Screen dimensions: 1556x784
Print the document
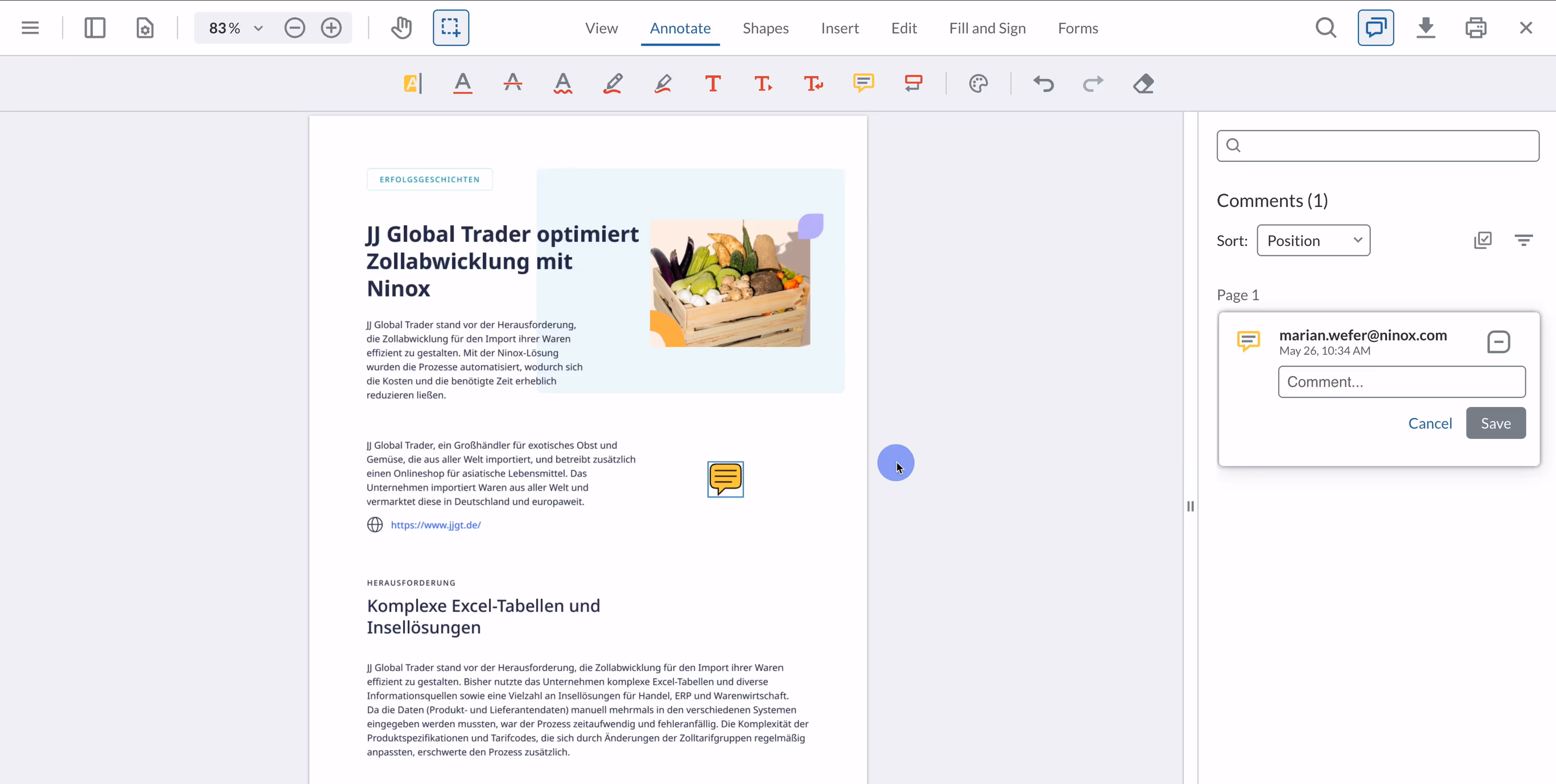pyautogui.click(x=1476, y=28)
